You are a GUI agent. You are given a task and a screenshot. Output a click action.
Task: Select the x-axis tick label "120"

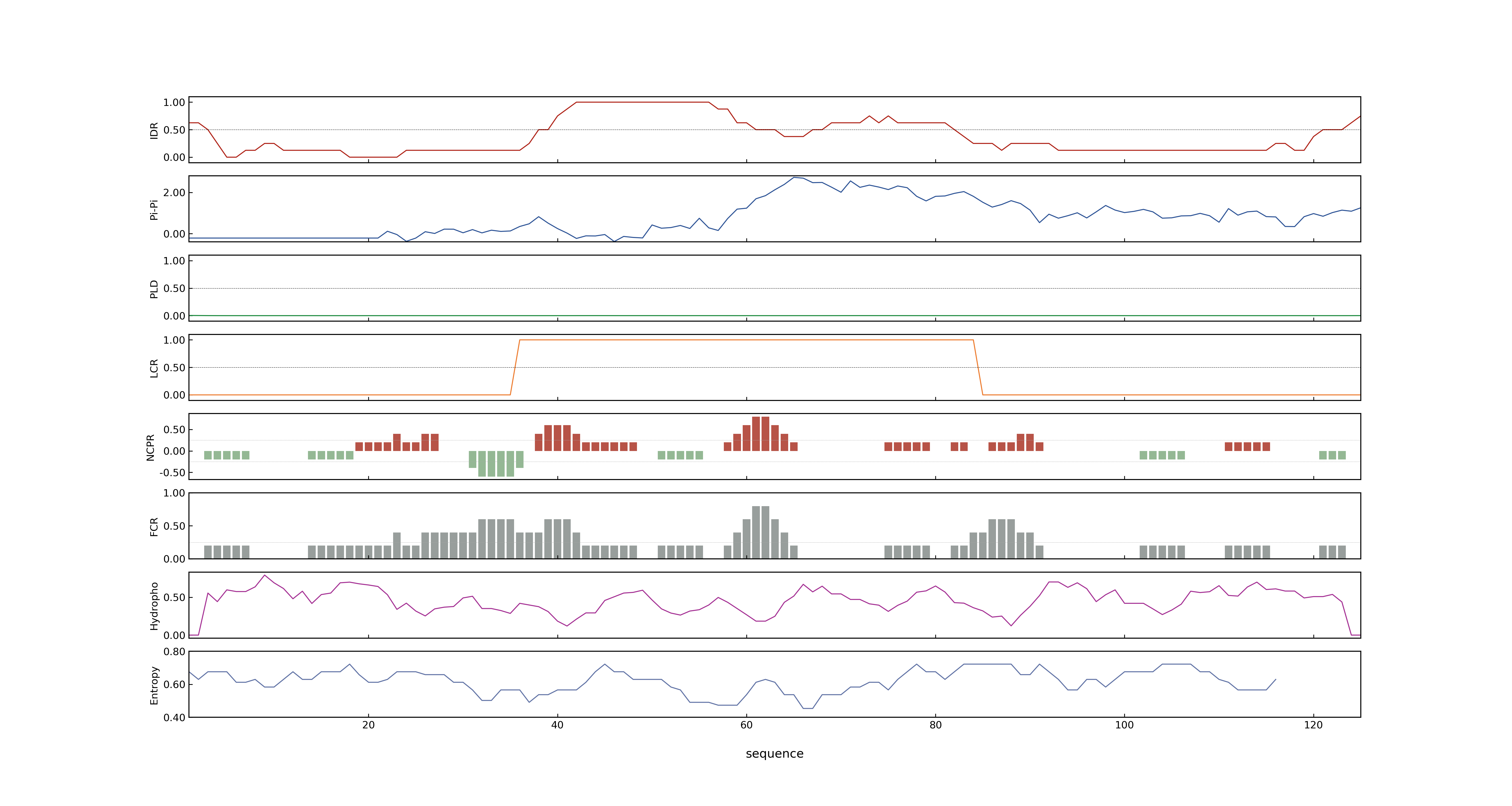coord(1313,725)
